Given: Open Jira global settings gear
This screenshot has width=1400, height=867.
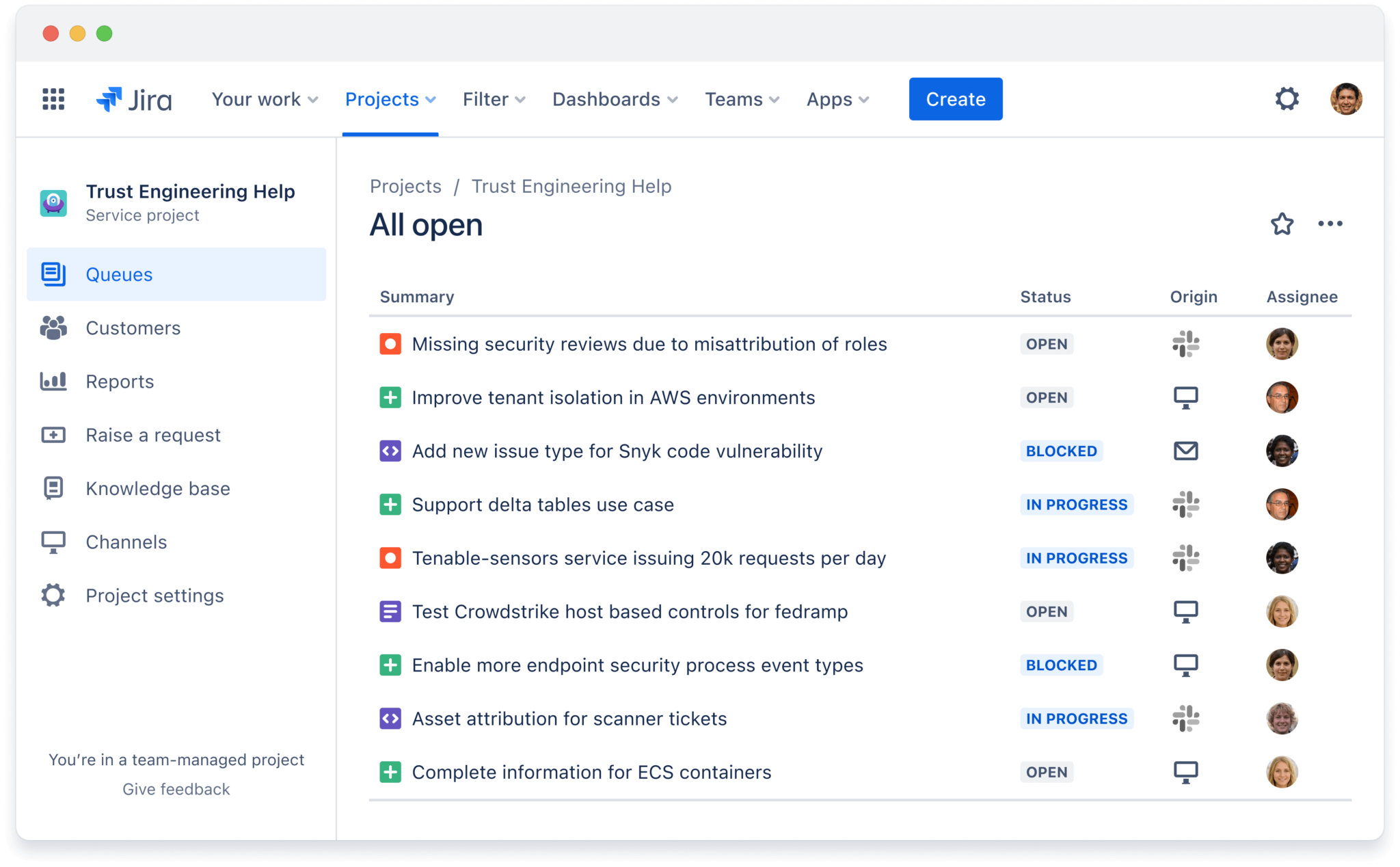Looking at the screenshot, I should tap(1287, 98).
